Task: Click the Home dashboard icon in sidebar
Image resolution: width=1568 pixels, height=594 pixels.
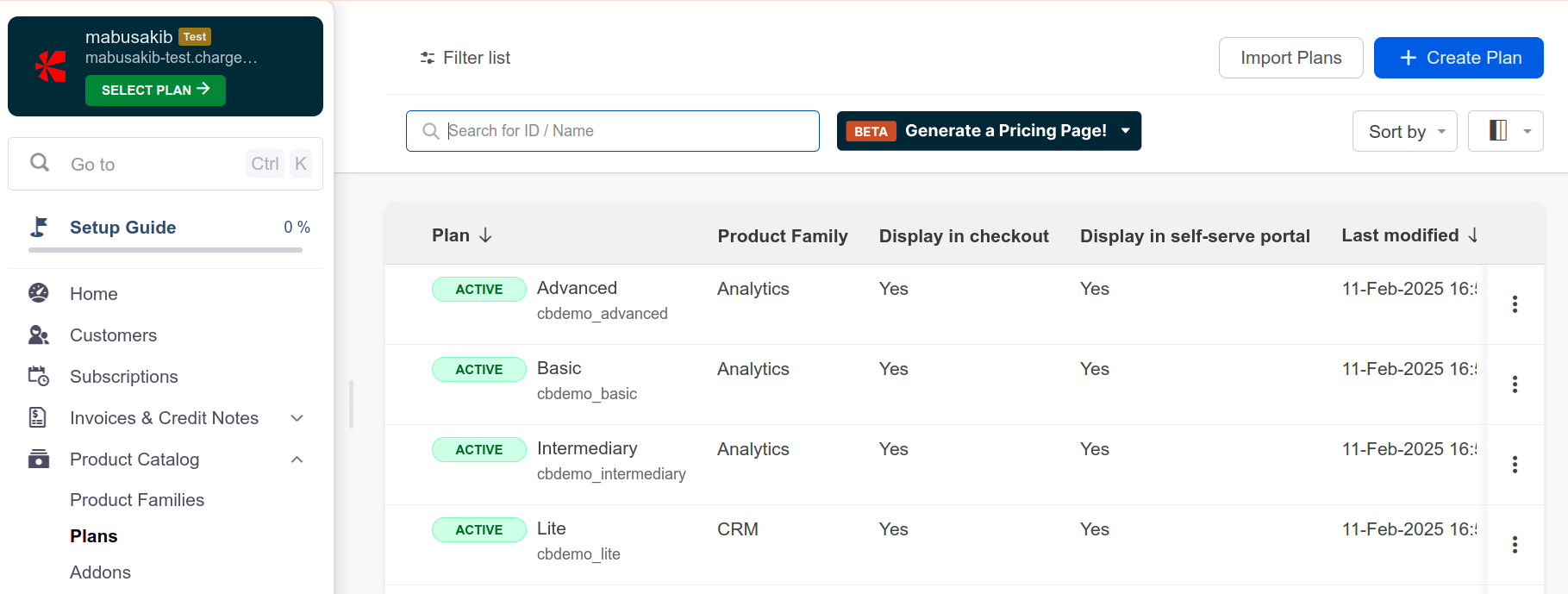Action: pyautogui.click(x=39, y=293)
